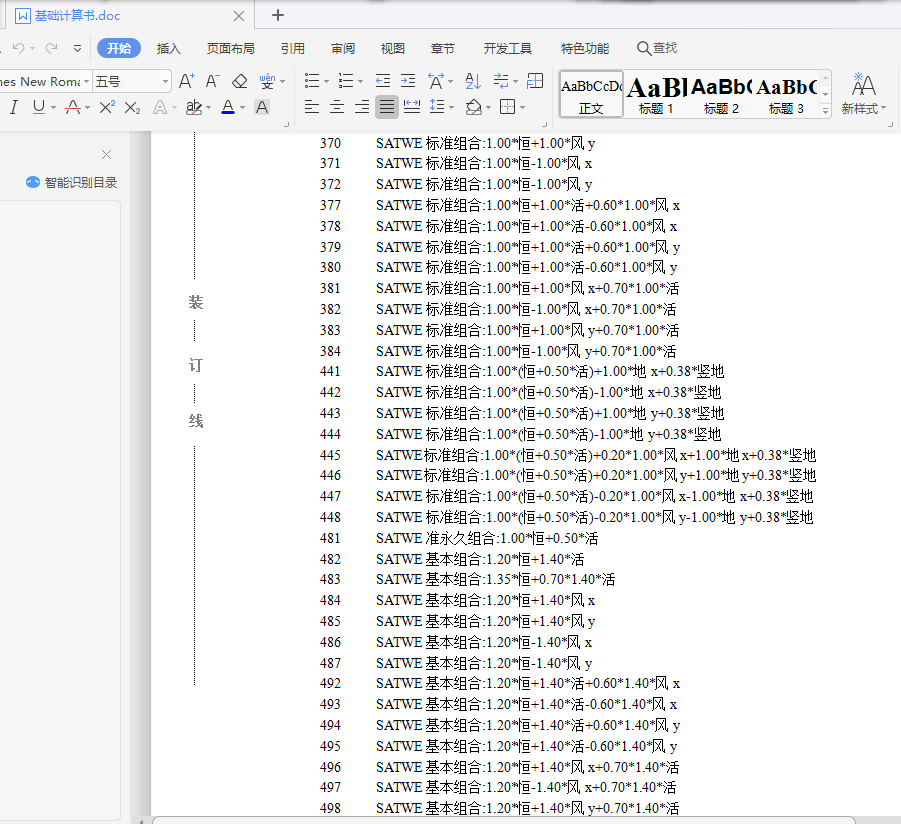
Task: Click the Redo arrow icon
Action: pyautogui.click(x=52, y=48)
